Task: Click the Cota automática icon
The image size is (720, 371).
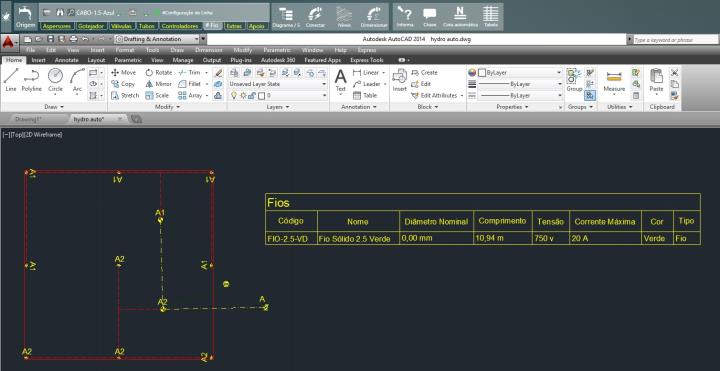Action: 460,17
